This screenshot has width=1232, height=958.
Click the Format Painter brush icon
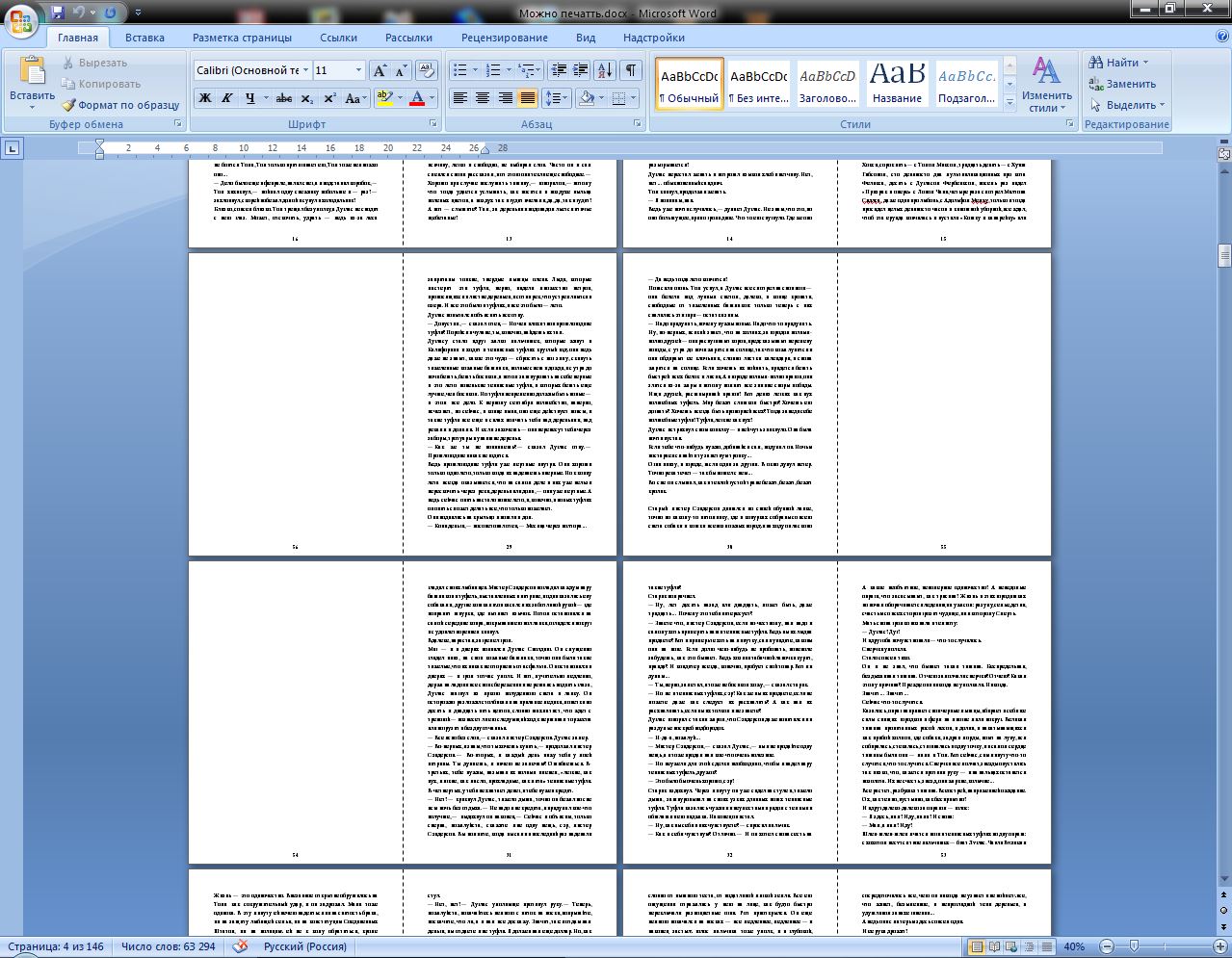[70, 105]
